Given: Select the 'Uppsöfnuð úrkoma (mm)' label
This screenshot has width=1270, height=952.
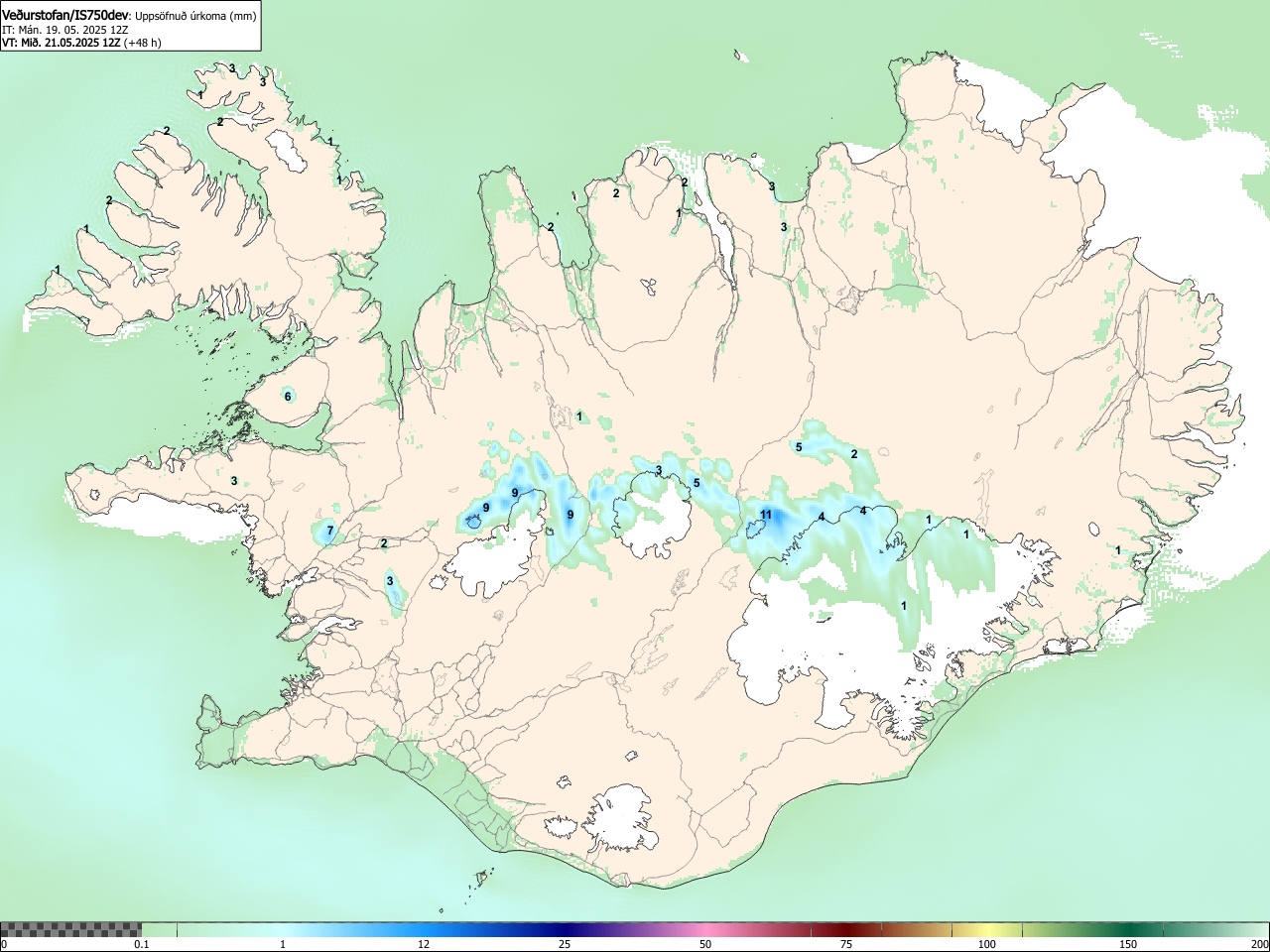Looking at the screenshot, I should (195, 16).
